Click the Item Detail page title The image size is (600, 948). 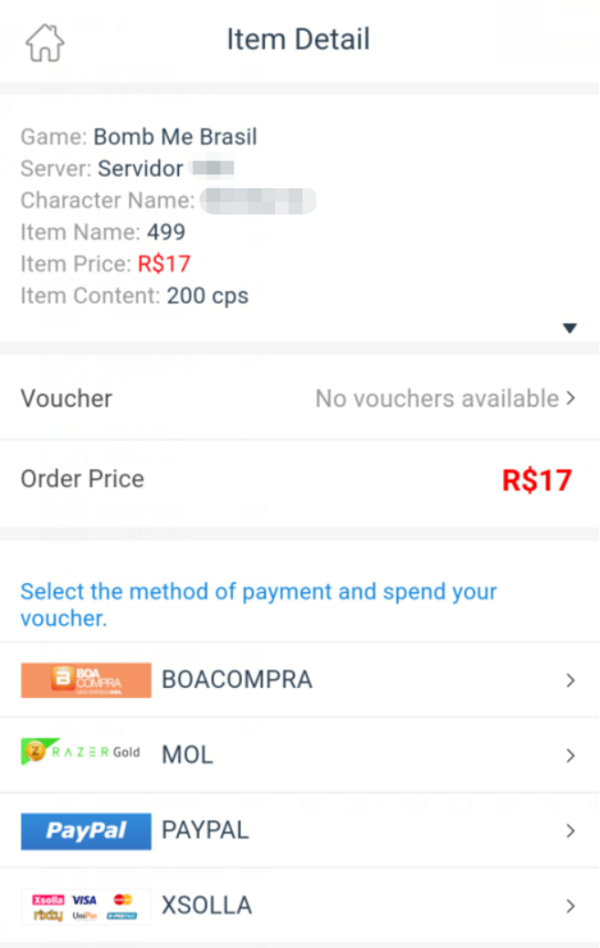click(x=298, y=39)
